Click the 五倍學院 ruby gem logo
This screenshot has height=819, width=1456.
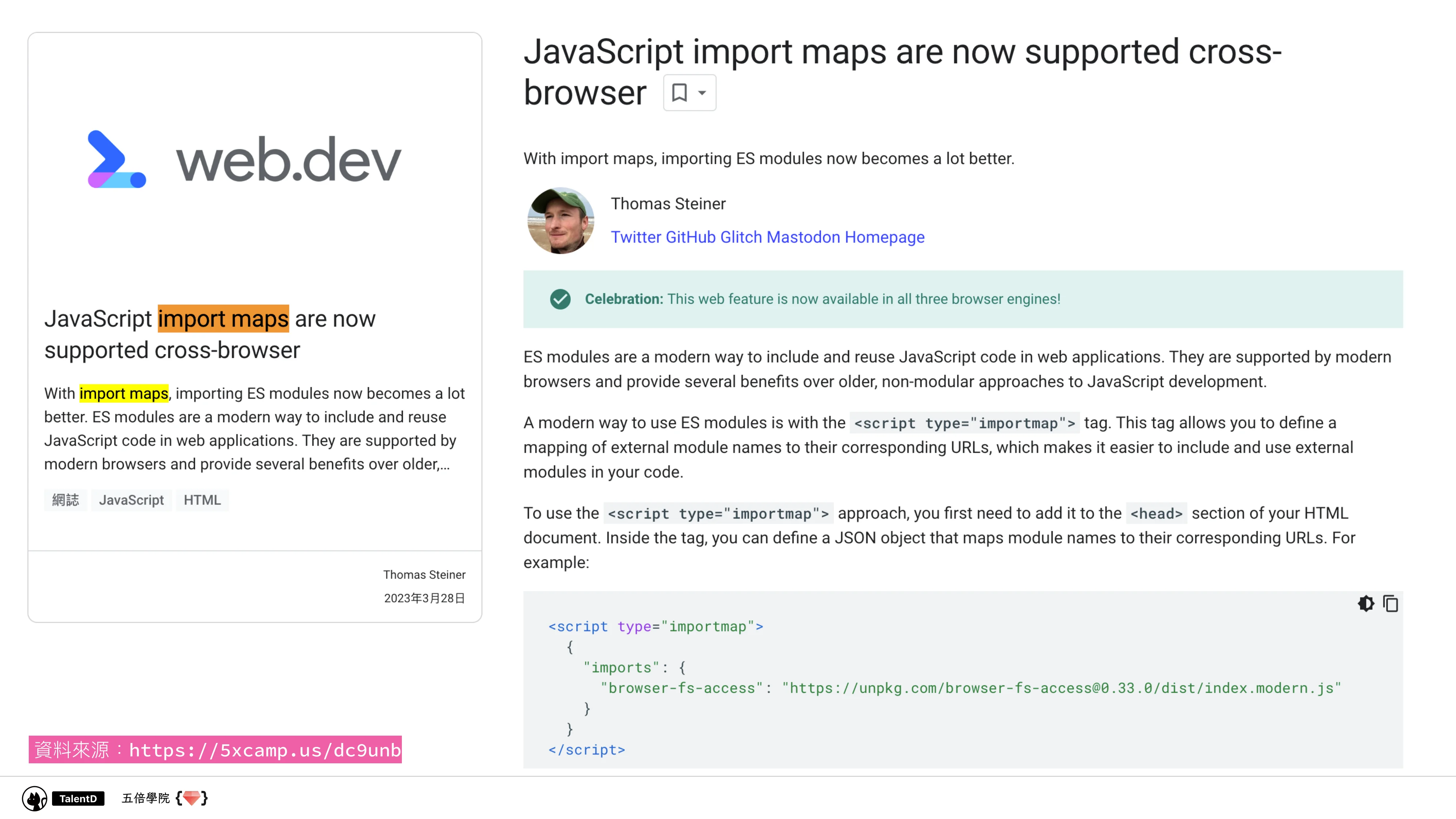coord(191,798)
